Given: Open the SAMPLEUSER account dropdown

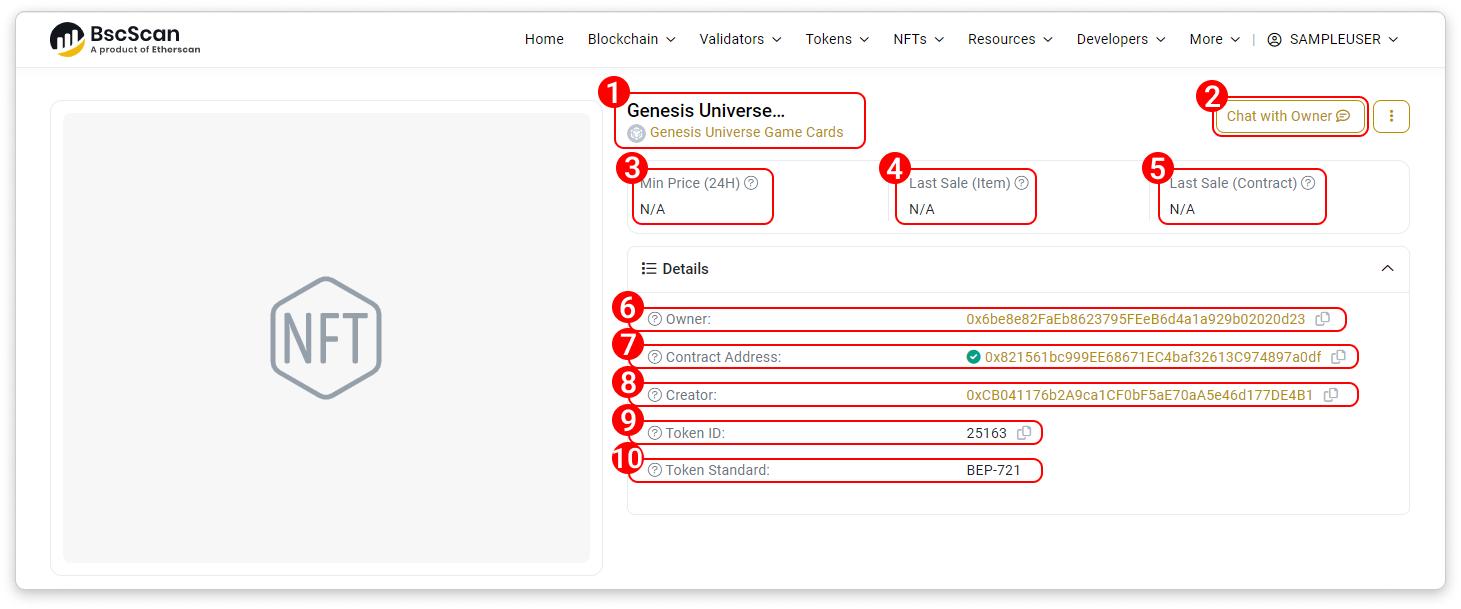Looking at the screenshot, I should (1332, 39).
